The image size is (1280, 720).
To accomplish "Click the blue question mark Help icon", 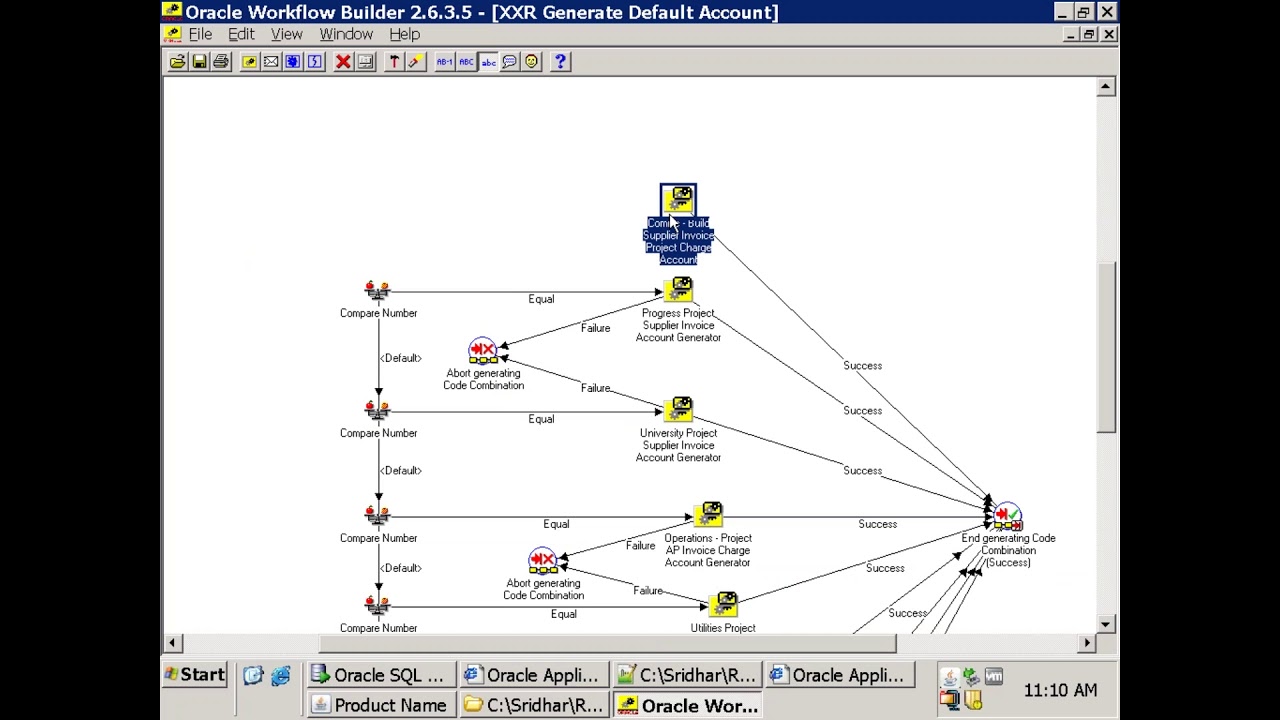I will pyautogui.click(x=560, y=62).
